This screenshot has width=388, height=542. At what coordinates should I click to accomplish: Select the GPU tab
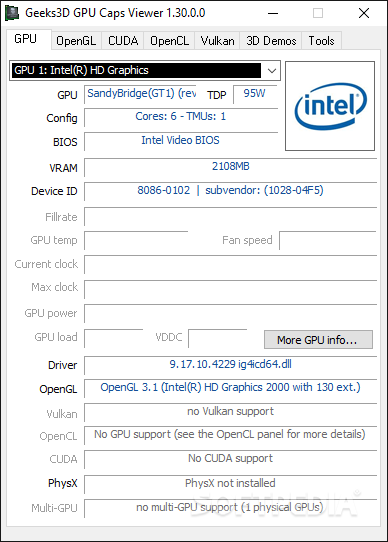(25, 39)
